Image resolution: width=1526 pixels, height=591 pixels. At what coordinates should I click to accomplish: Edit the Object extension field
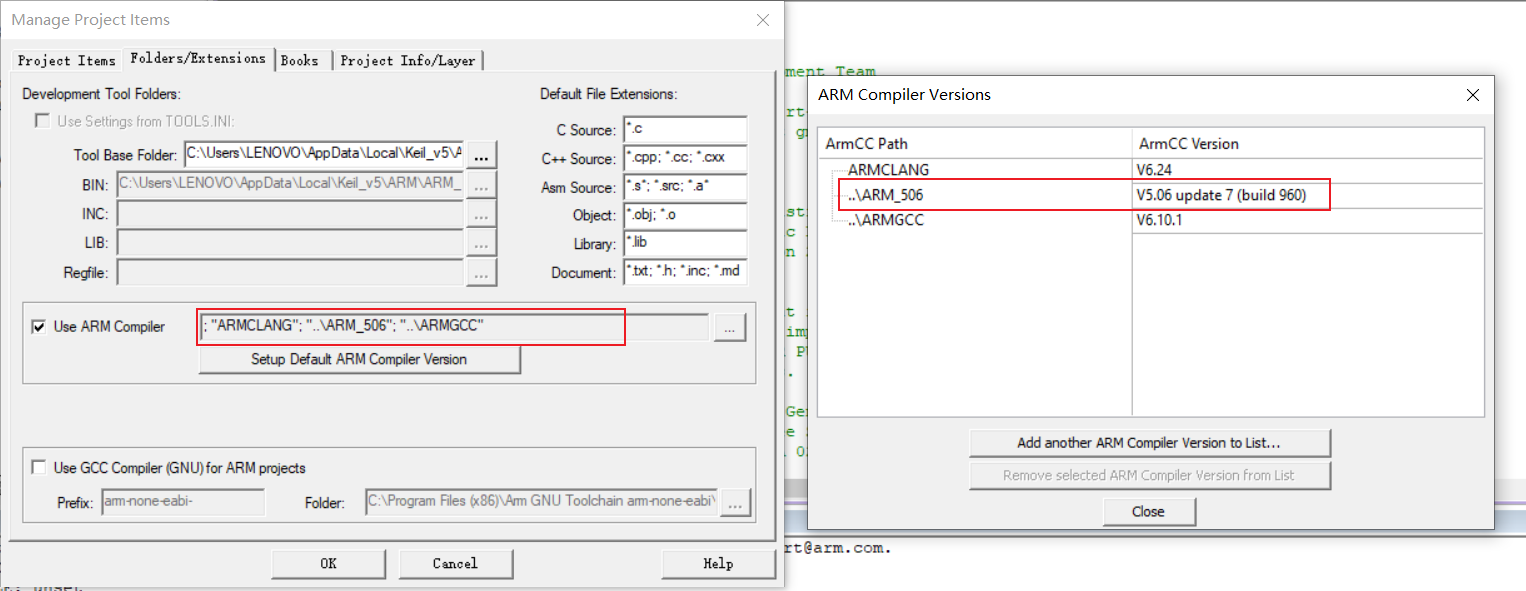685,215
